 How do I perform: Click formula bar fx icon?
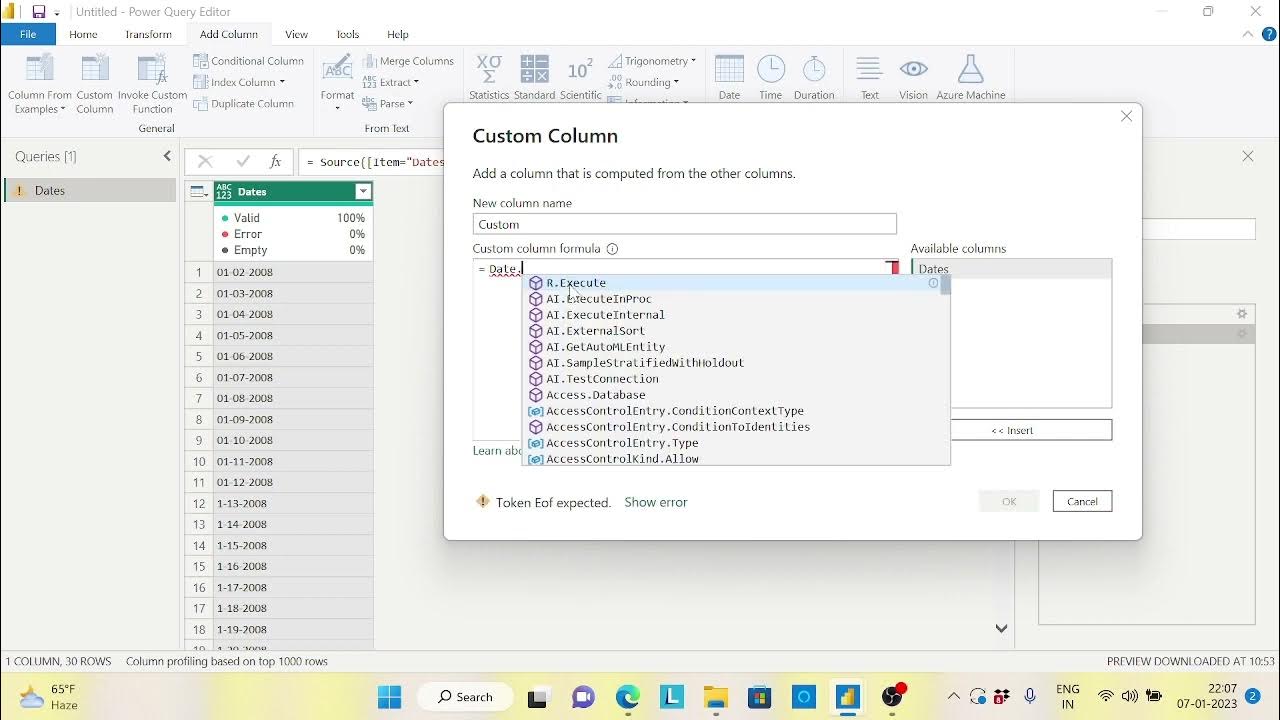(x=276, y=161)
